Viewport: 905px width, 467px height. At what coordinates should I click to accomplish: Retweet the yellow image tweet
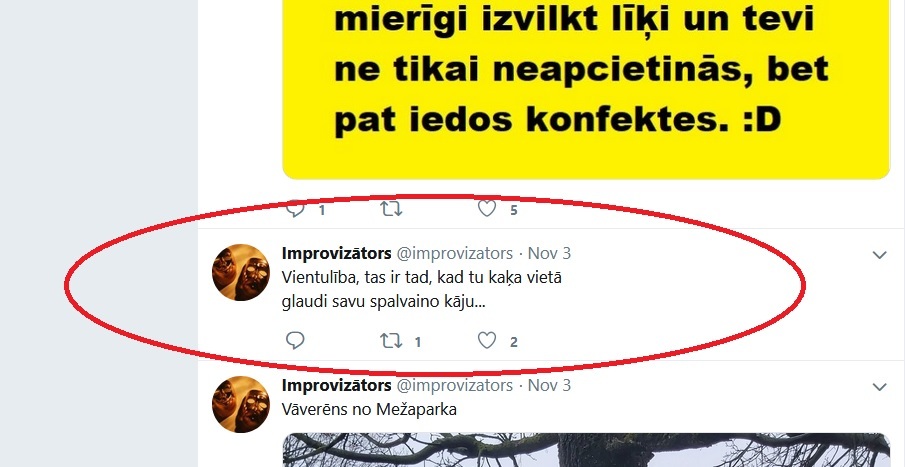pyautogui.click(x=391, y=209)
